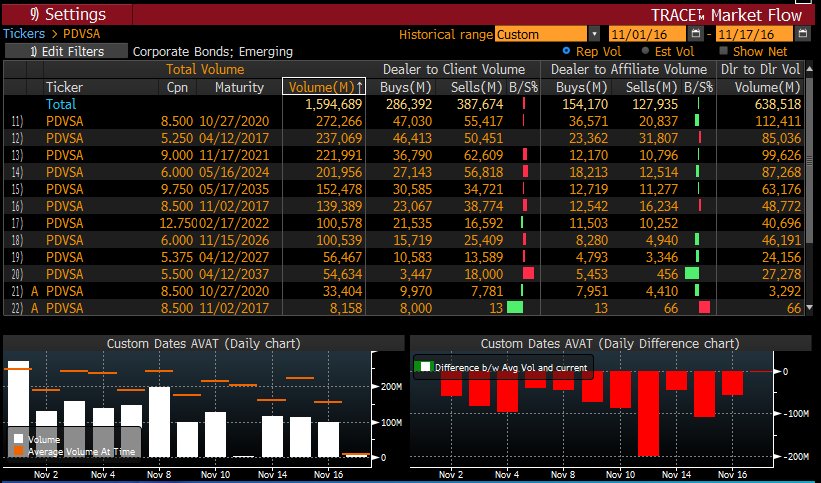Enable the Show Net checkbox

coord(724,51)
